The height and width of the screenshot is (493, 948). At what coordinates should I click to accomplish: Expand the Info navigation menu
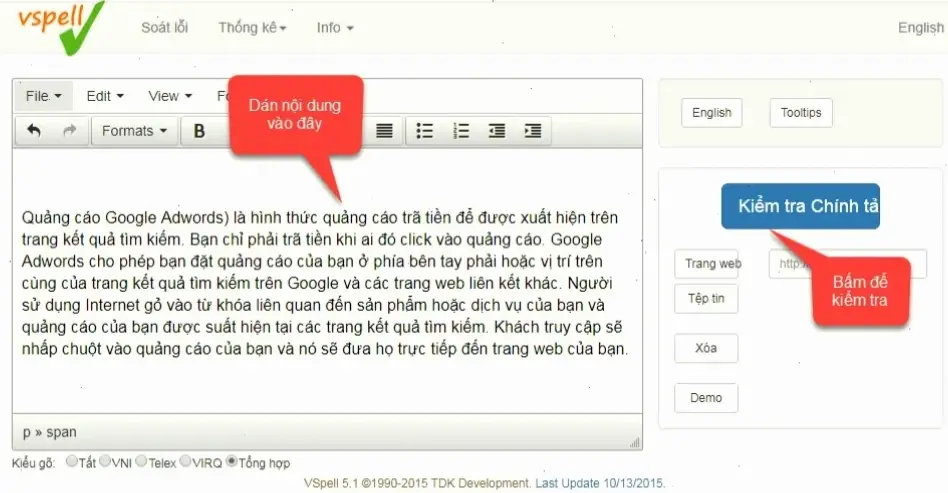click(x=335, y=28)
